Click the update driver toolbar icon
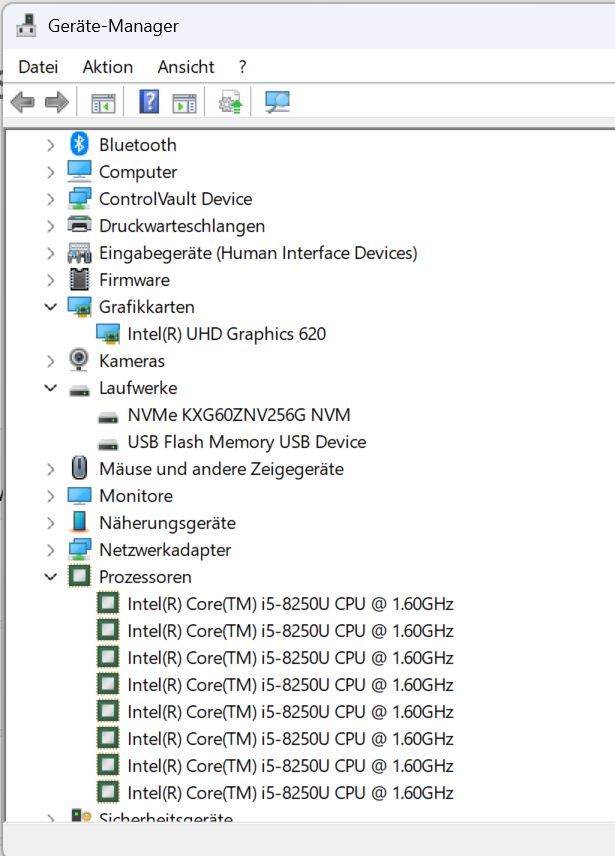This screenshot has width=615, height=856. tap(231, 102)
